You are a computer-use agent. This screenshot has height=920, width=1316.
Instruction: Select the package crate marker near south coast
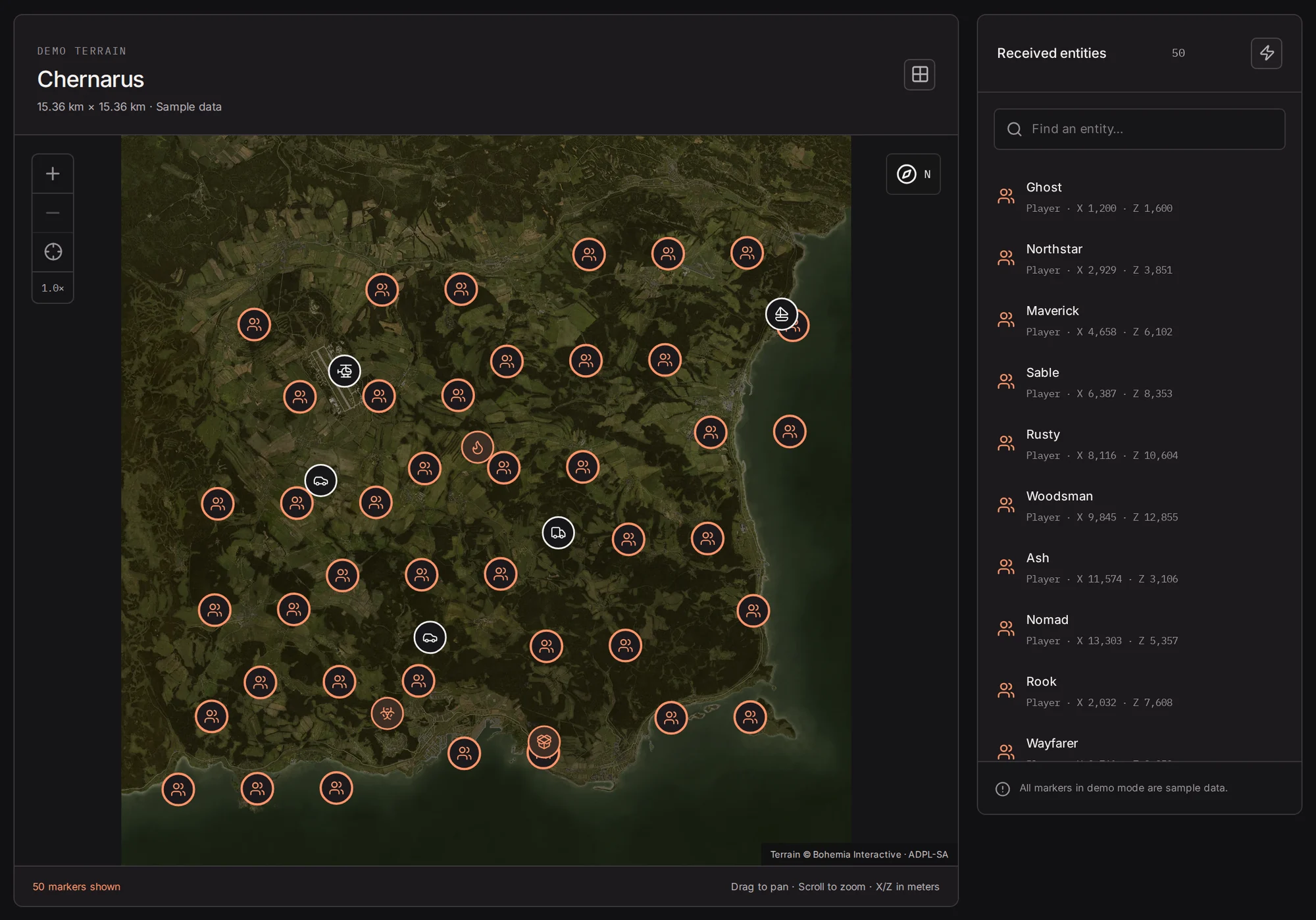(x=544, y=742)
